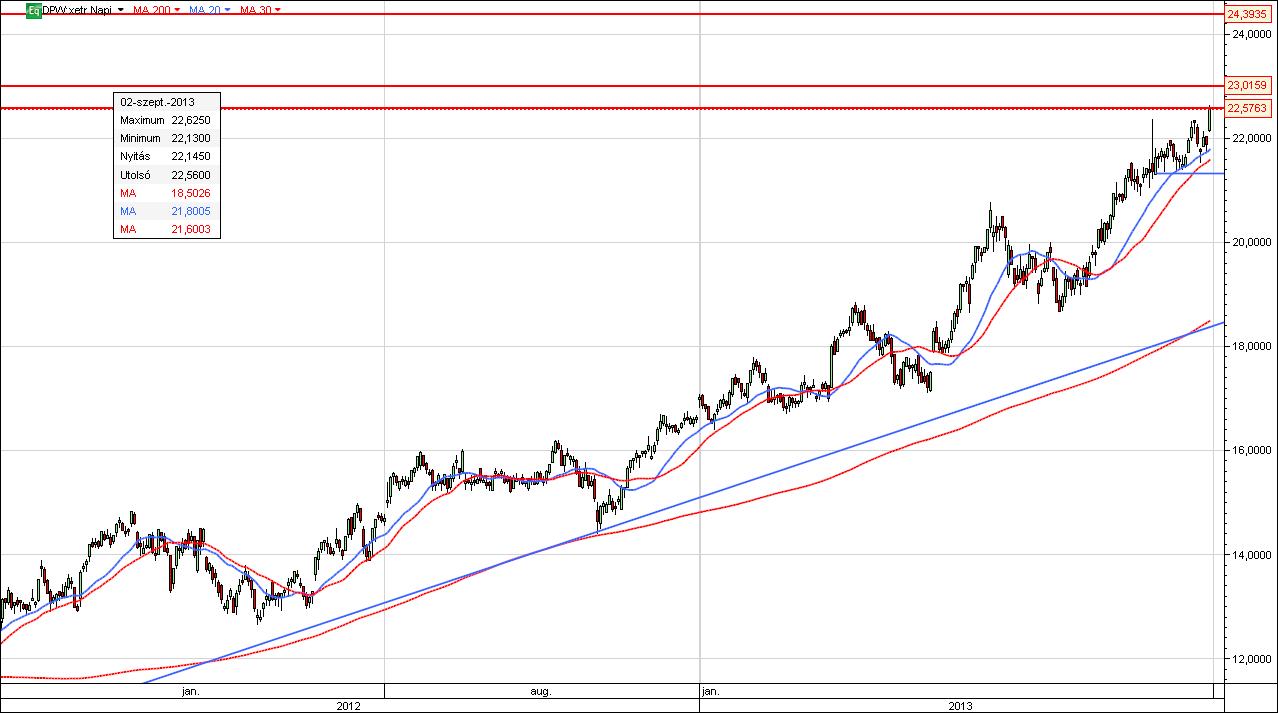Click the 02-szept.-2013 date header in the data box
The height and width of the screenshot is (713, 1278).
(x=166, y=102)
